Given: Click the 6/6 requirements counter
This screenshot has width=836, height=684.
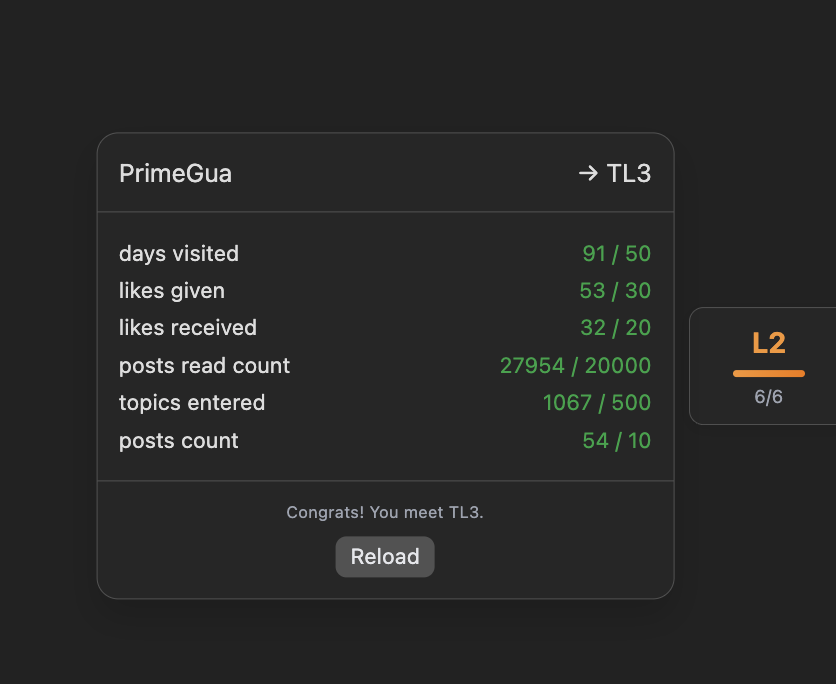Looking at the screenshot, I should [x=768, y=397].
